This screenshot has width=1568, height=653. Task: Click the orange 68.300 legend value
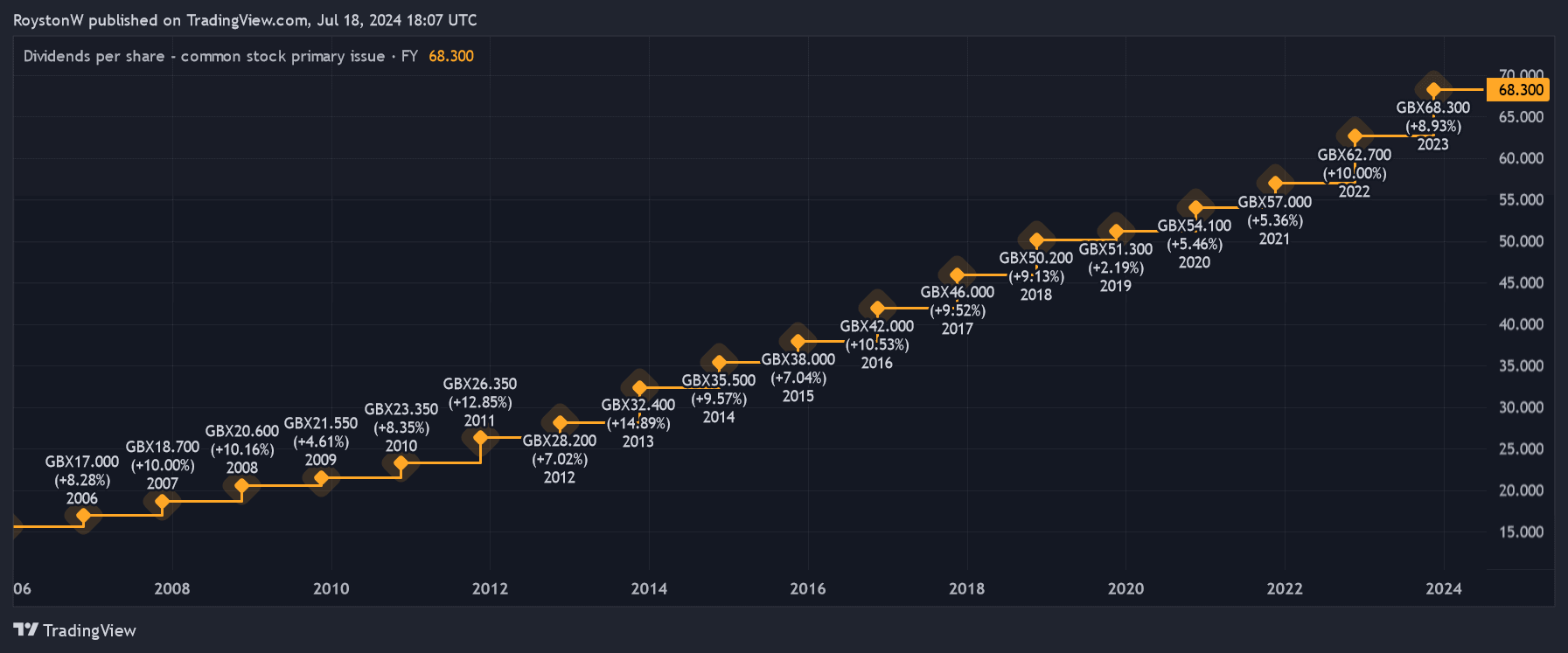[451, 56]
